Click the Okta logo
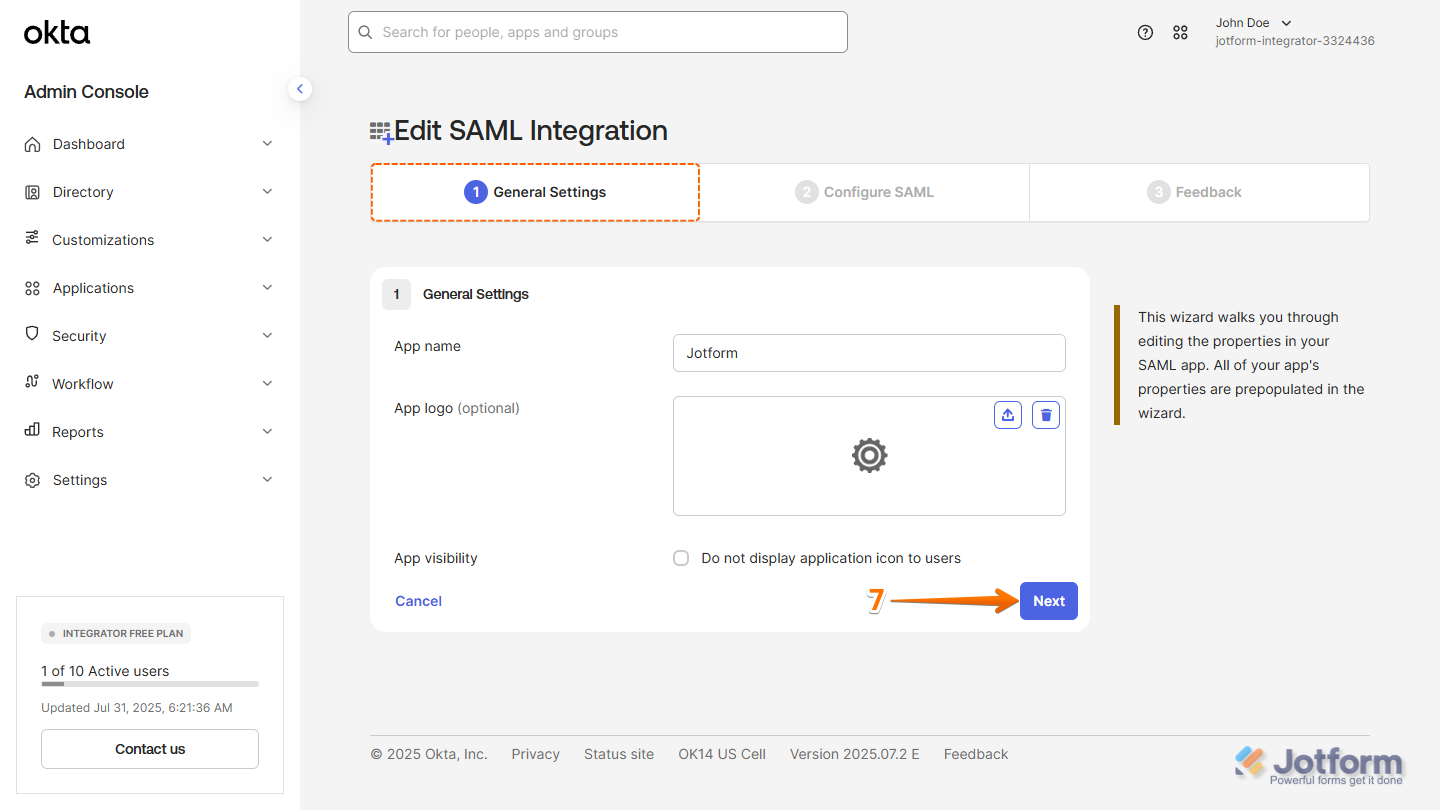Viewport: 1440px width, 810px height. pyautogui.click(x=57, y=33)
